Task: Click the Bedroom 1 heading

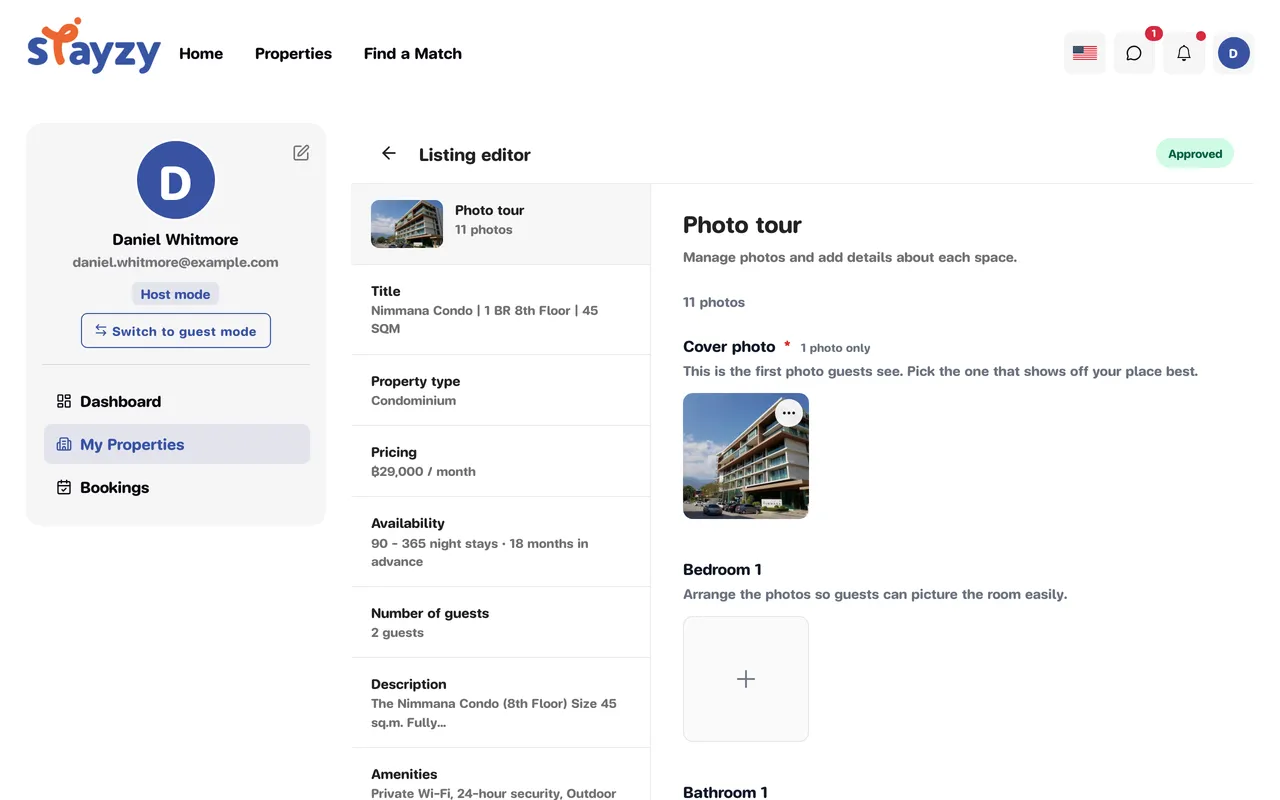Action: coord(722,569)
